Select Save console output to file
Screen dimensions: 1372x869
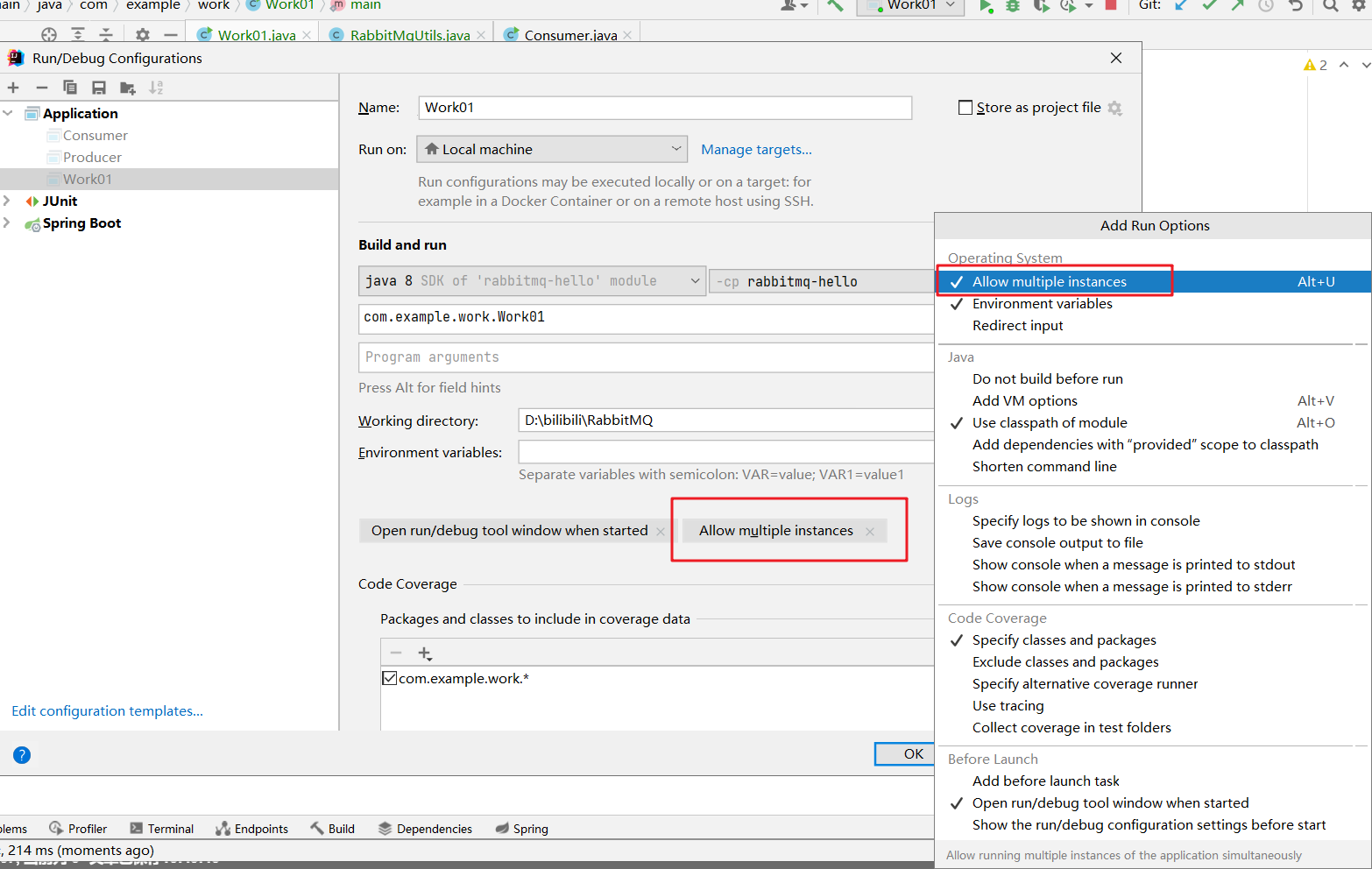(1153, 542)
